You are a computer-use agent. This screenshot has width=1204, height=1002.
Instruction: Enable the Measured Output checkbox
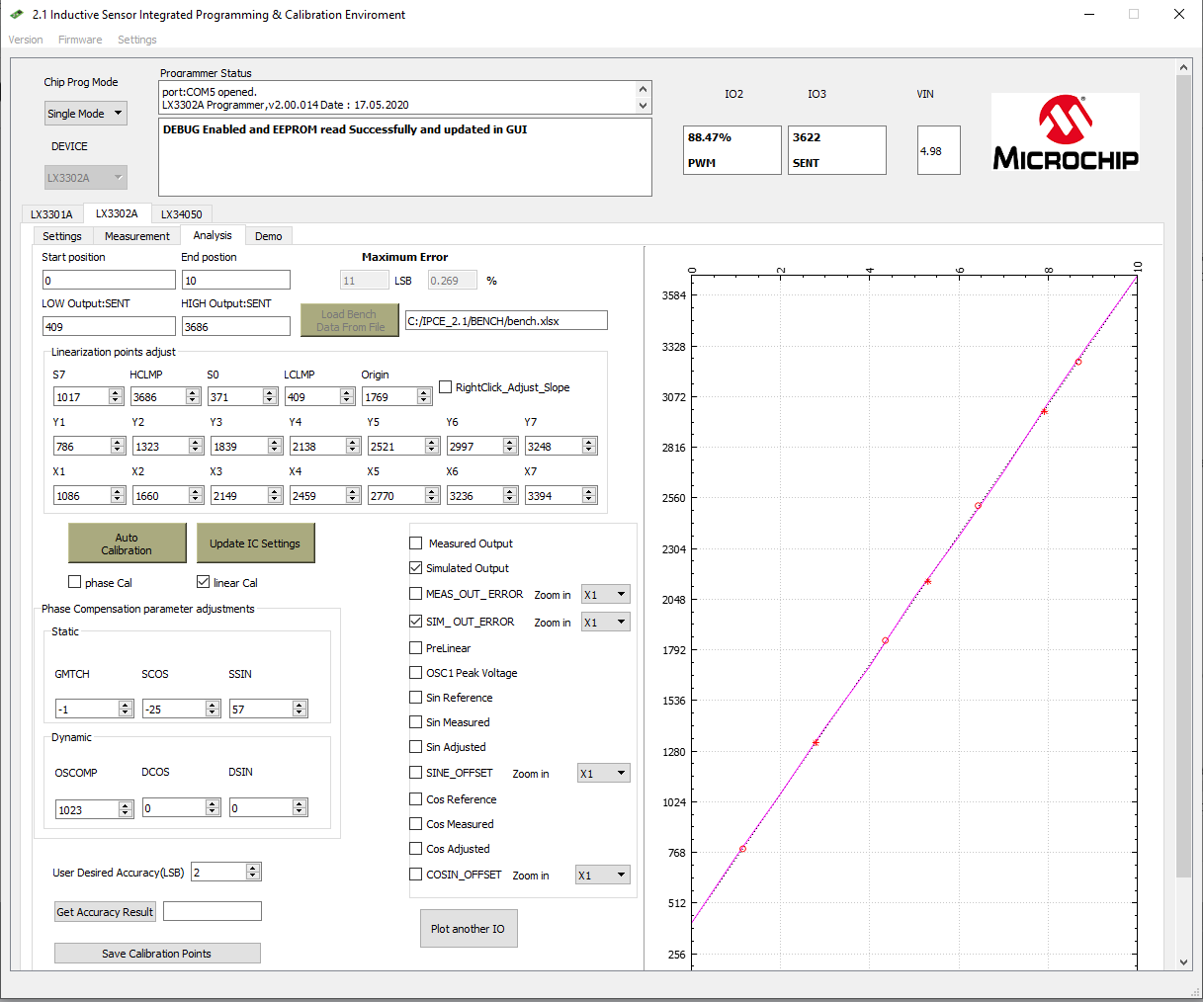click(416, 543)
